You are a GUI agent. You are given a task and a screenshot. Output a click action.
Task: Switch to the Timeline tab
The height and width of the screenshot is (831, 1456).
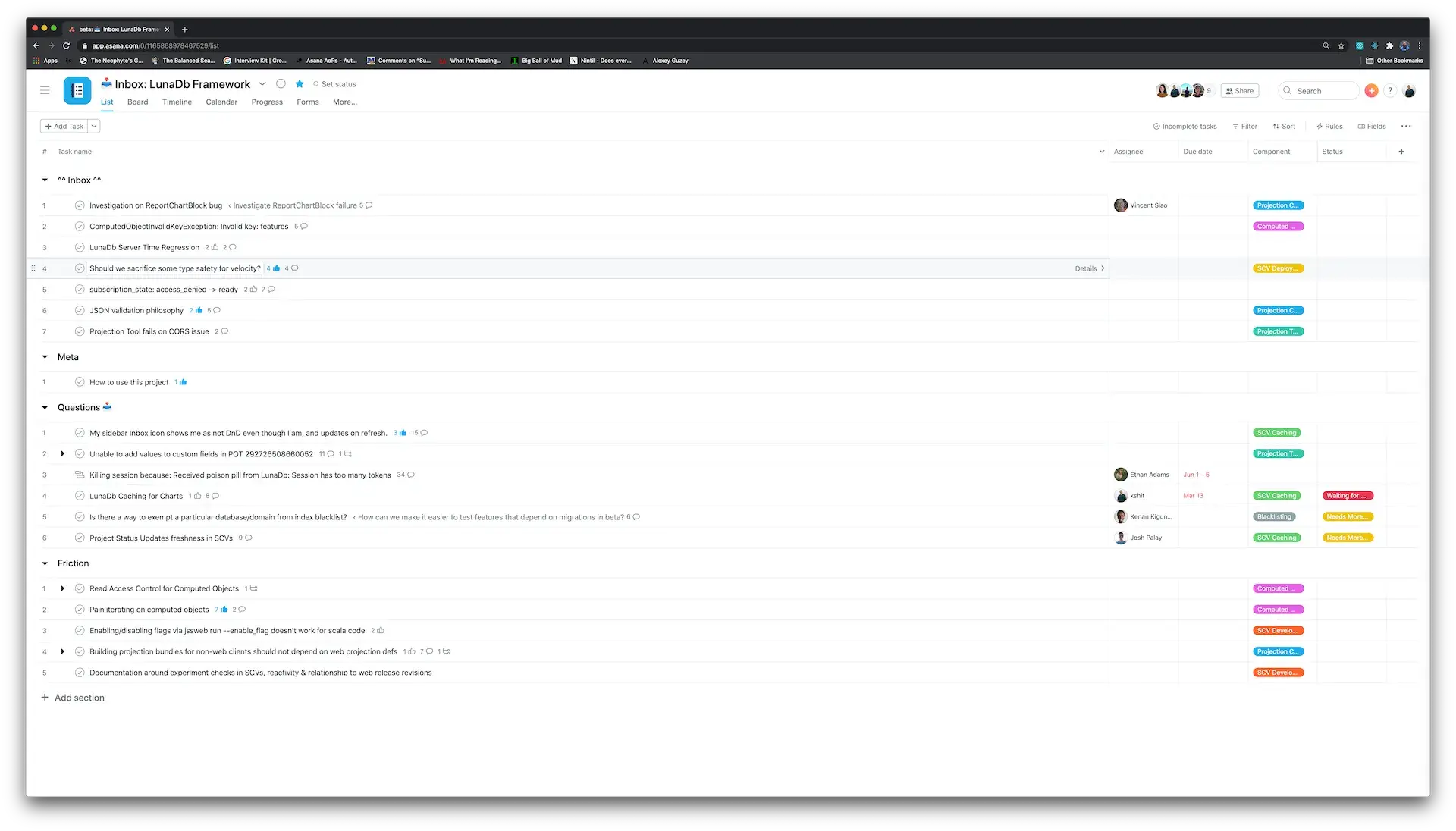pyautogui.click(x=177, y=102)
